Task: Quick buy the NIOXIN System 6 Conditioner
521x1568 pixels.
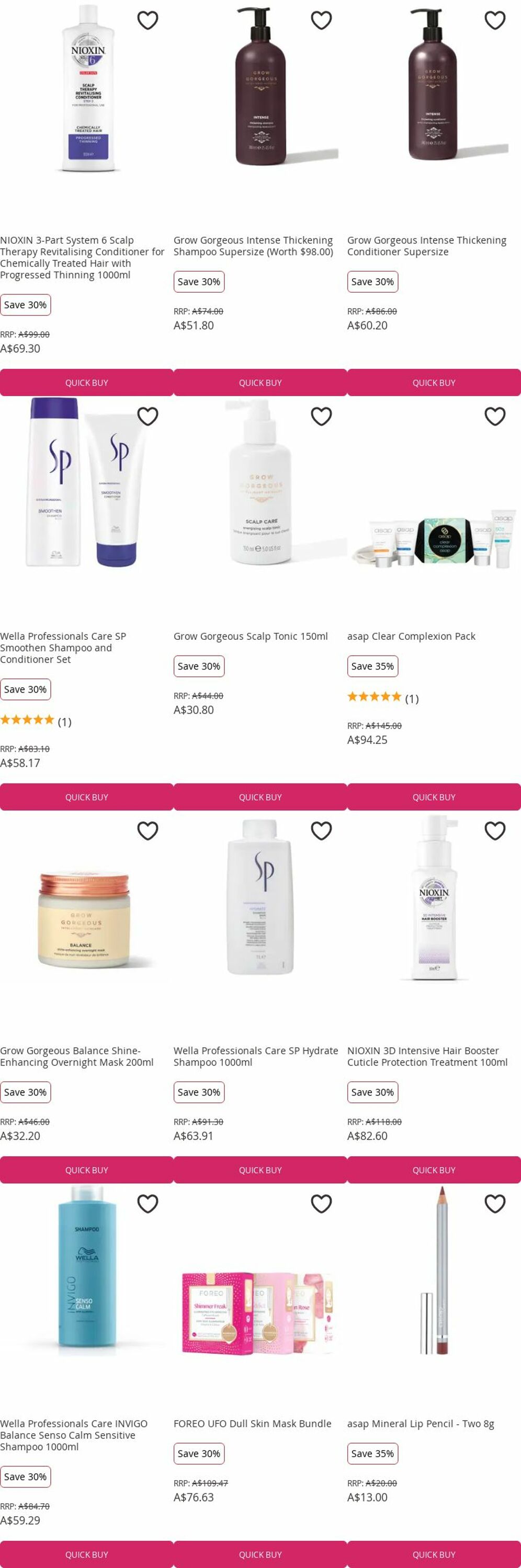Action: tap(86, 382)
